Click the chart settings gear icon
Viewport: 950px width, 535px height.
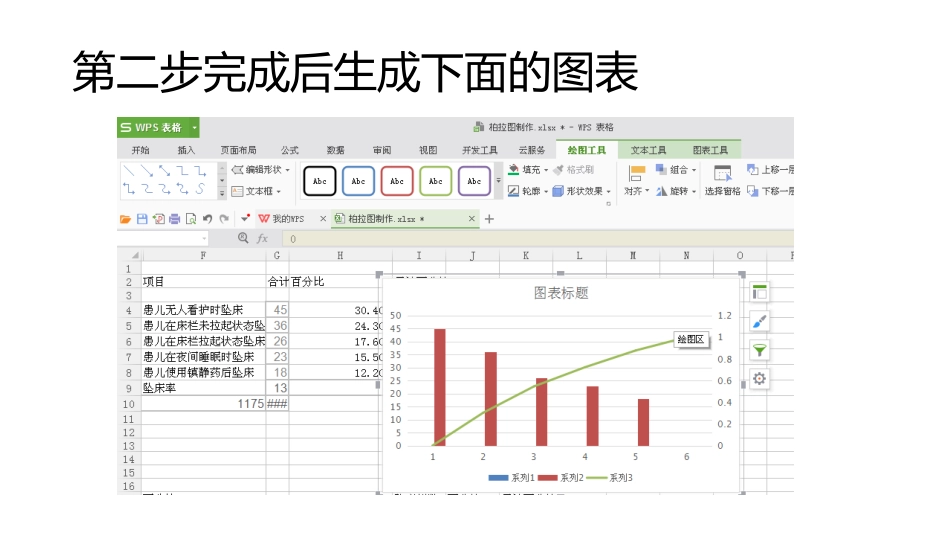pos(760,379)
